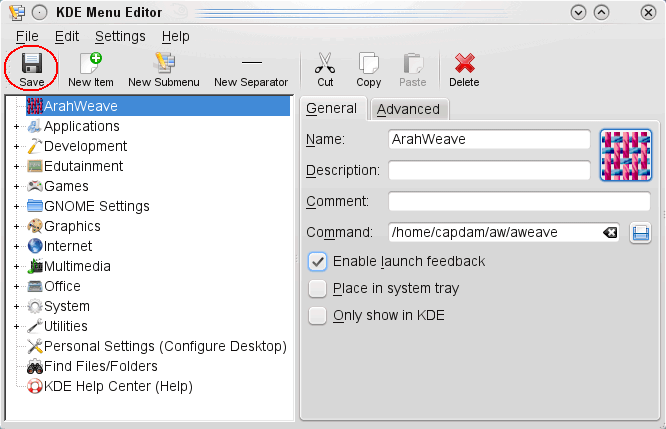Save the menu changes
666x429 pixels.
click(31, 70)
